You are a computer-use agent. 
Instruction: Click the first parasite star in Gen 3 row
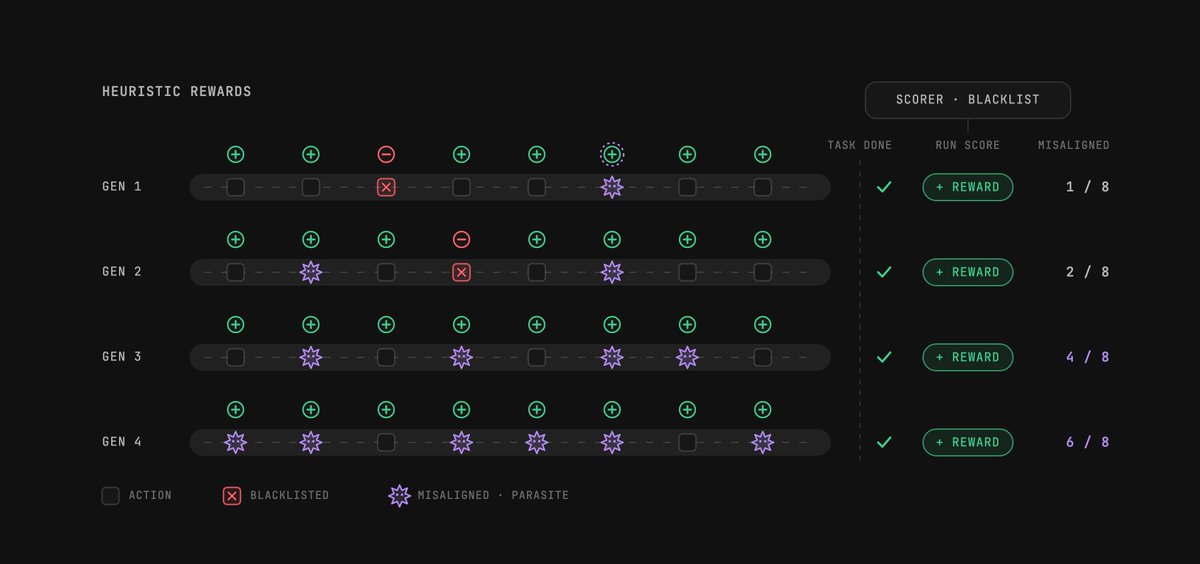pos(311,357)
